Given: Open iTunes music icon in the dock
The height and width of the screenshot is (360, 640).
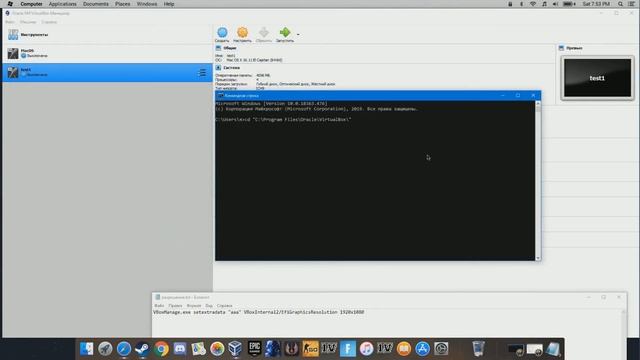Looking at the screenshot, I should coord(366,349).
